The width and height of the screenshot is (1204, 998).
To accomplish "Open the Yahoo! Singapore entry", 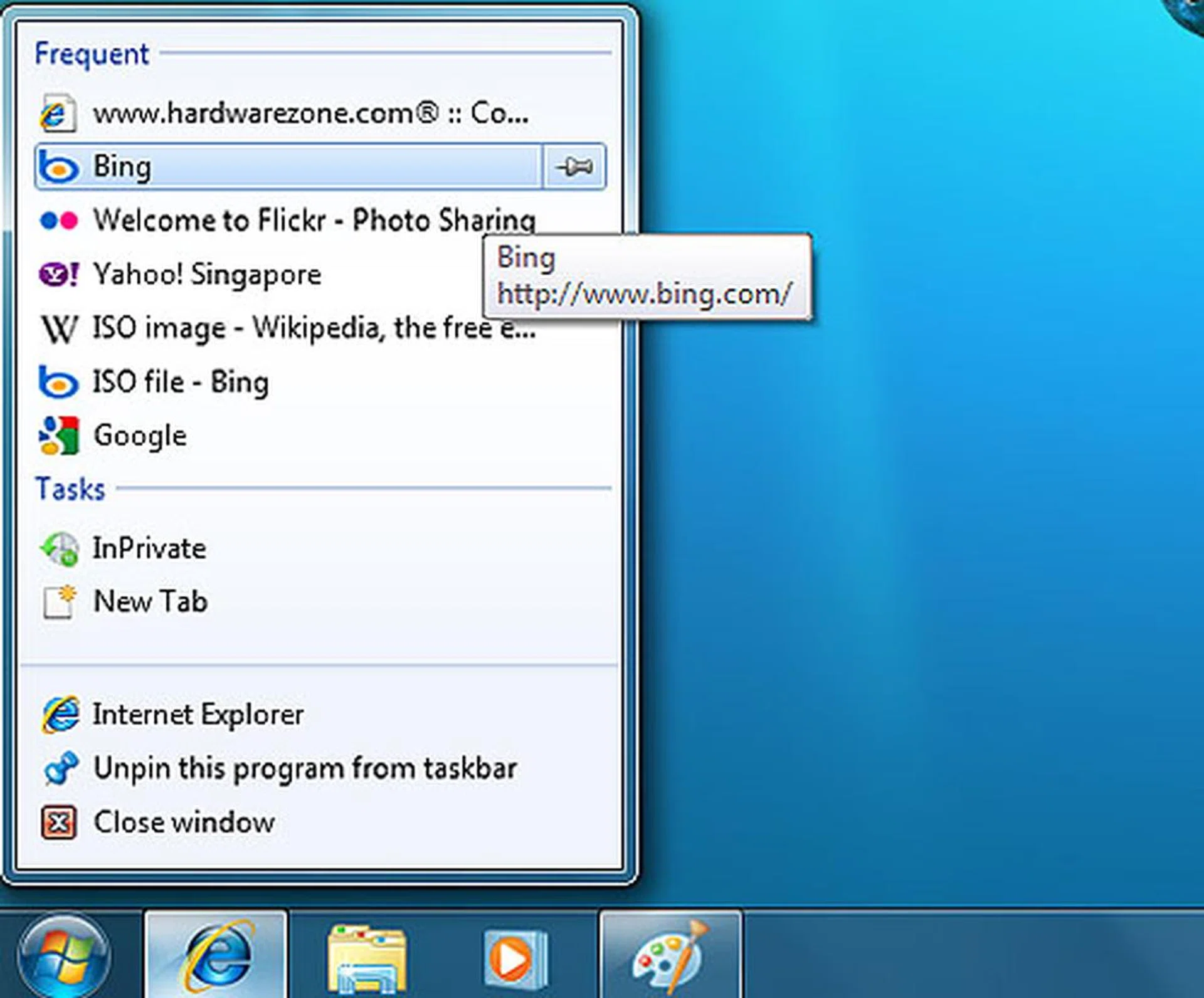I will [x=207, y=275].
